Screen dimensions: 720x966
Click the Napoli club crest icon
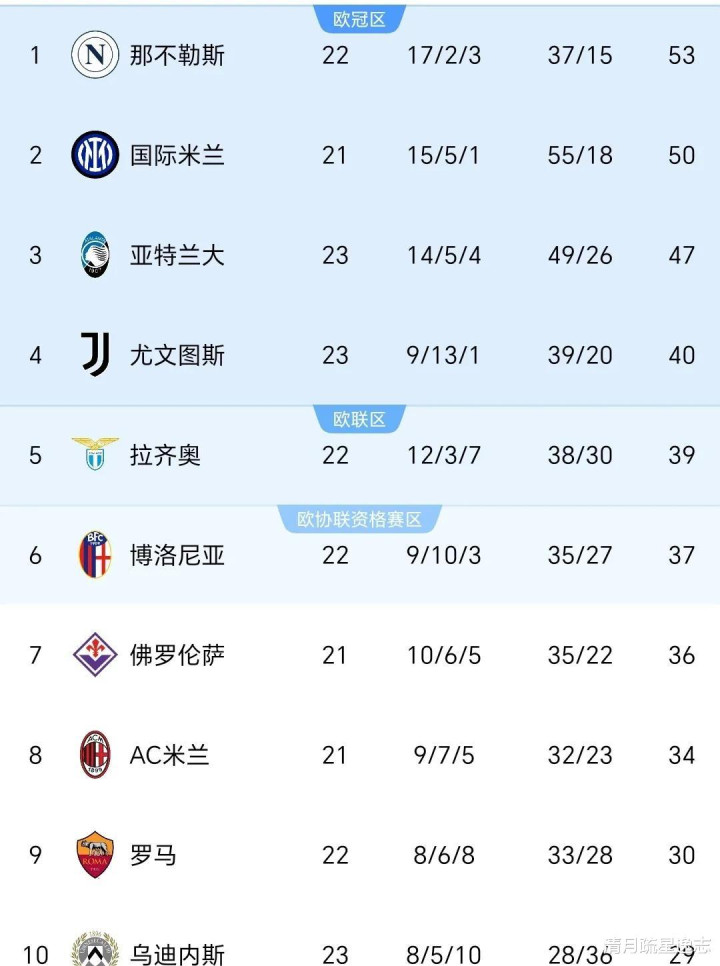coord(95,55)
